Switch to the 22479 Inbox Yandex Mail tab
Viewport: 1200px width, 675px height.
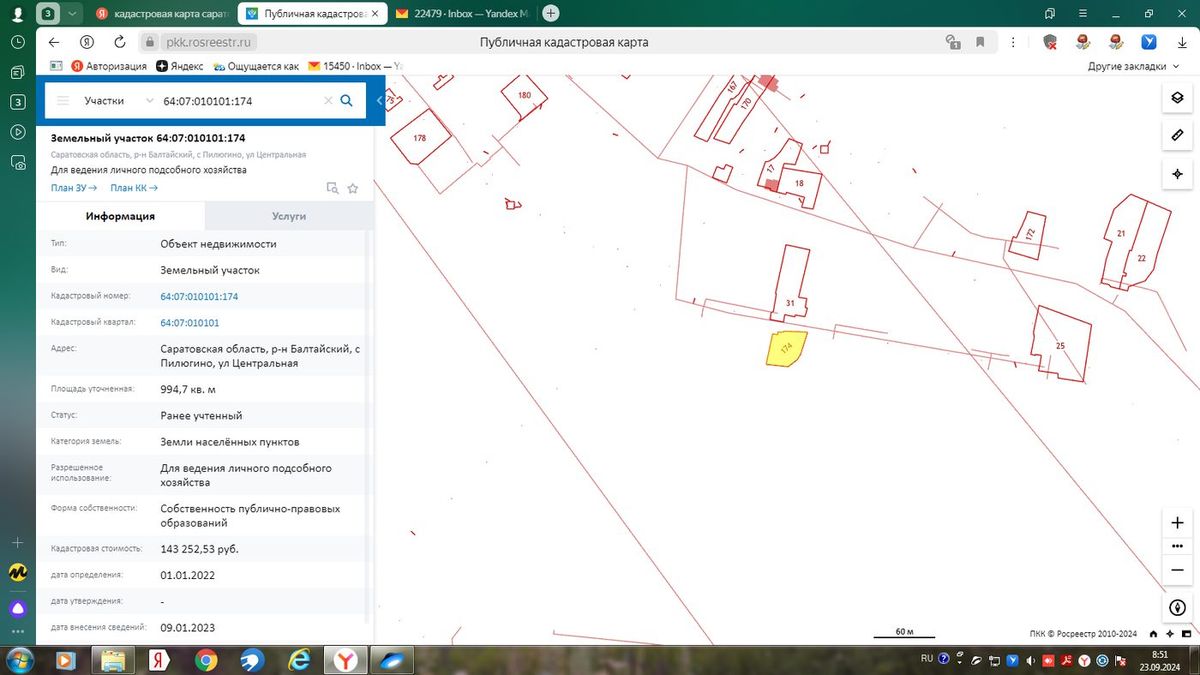pyautogui.click(x=461, y=14)
